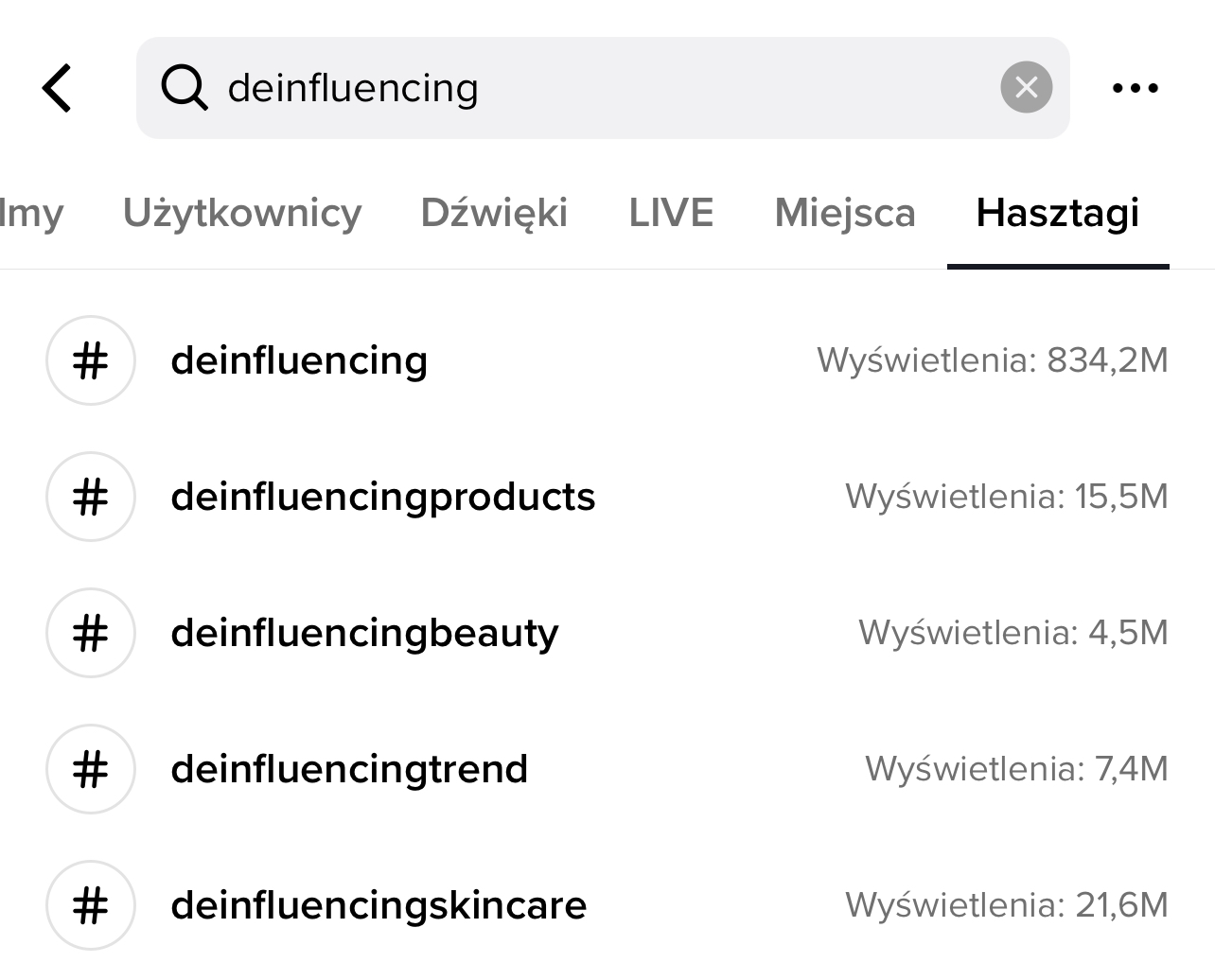The image size is (1215, 980).
Task: Click hash icon beside deinfluencingtrend
Action: 91,769
